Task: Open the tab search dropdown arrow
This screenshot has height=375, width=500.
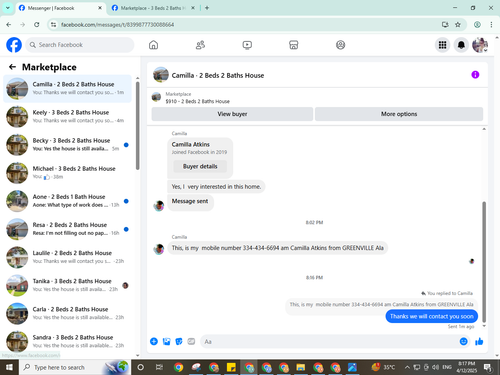Action: click(x=8, y=8)
